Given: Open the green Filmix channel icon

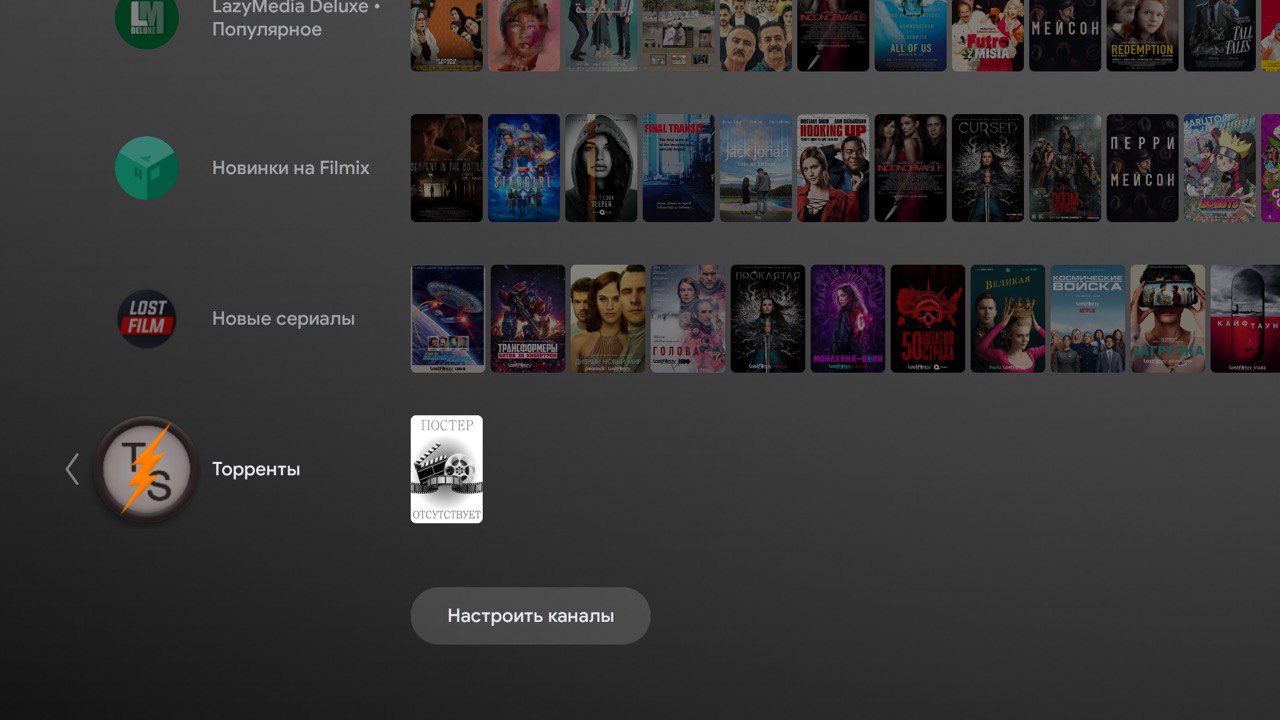Looking at the screenshot, I should (x=147, y=168).
